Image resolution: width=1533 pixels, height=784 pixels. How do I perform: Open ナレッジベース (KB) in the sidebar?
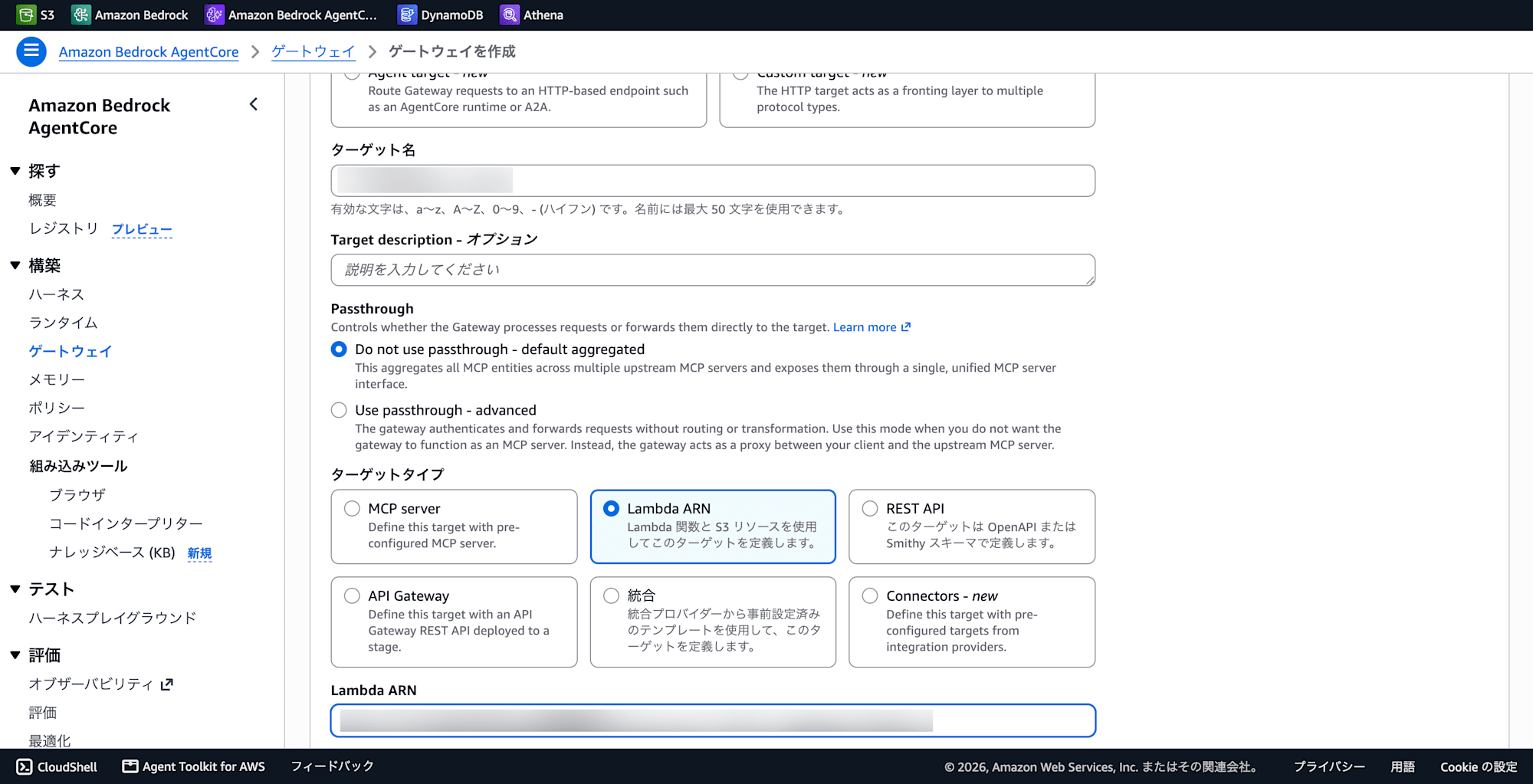click(112, 553)
